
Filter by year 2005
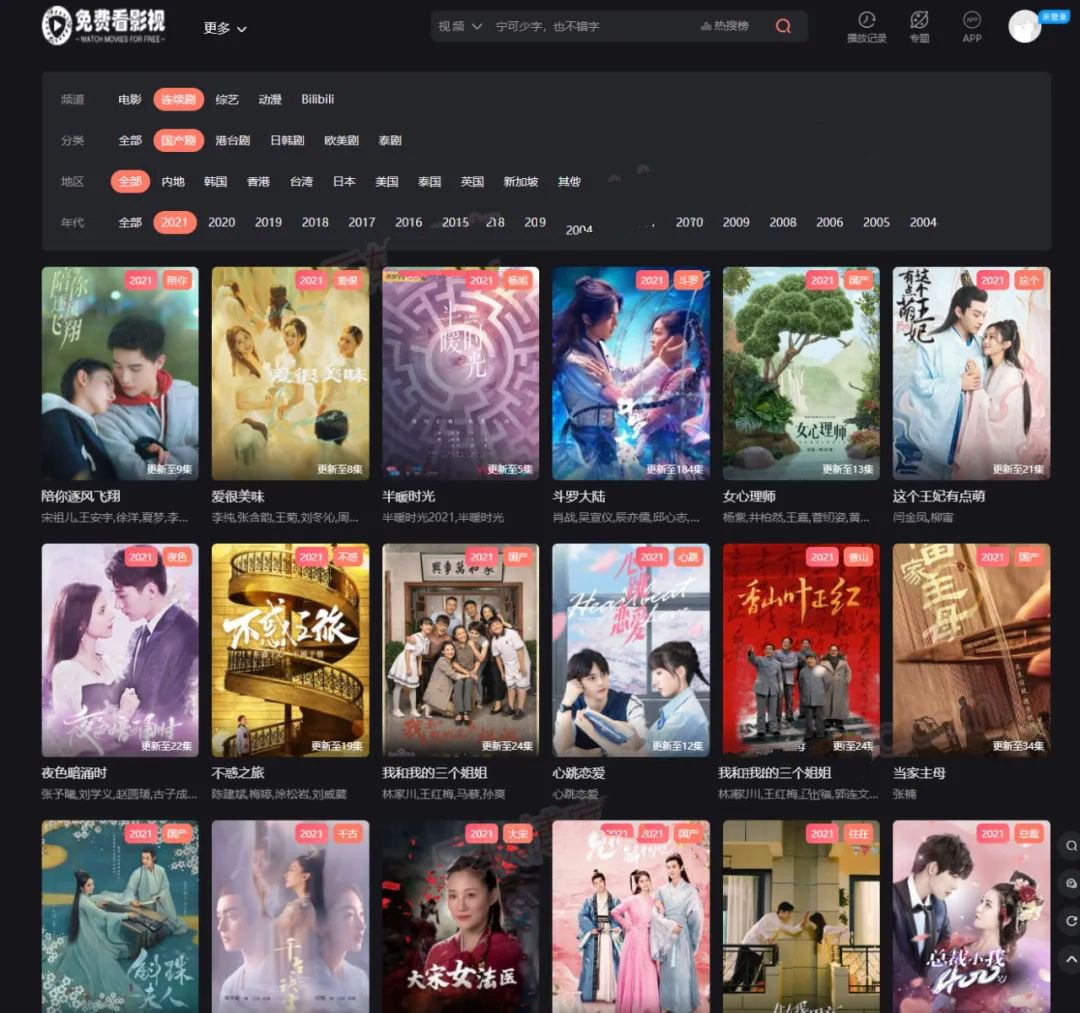coord(876,222)
